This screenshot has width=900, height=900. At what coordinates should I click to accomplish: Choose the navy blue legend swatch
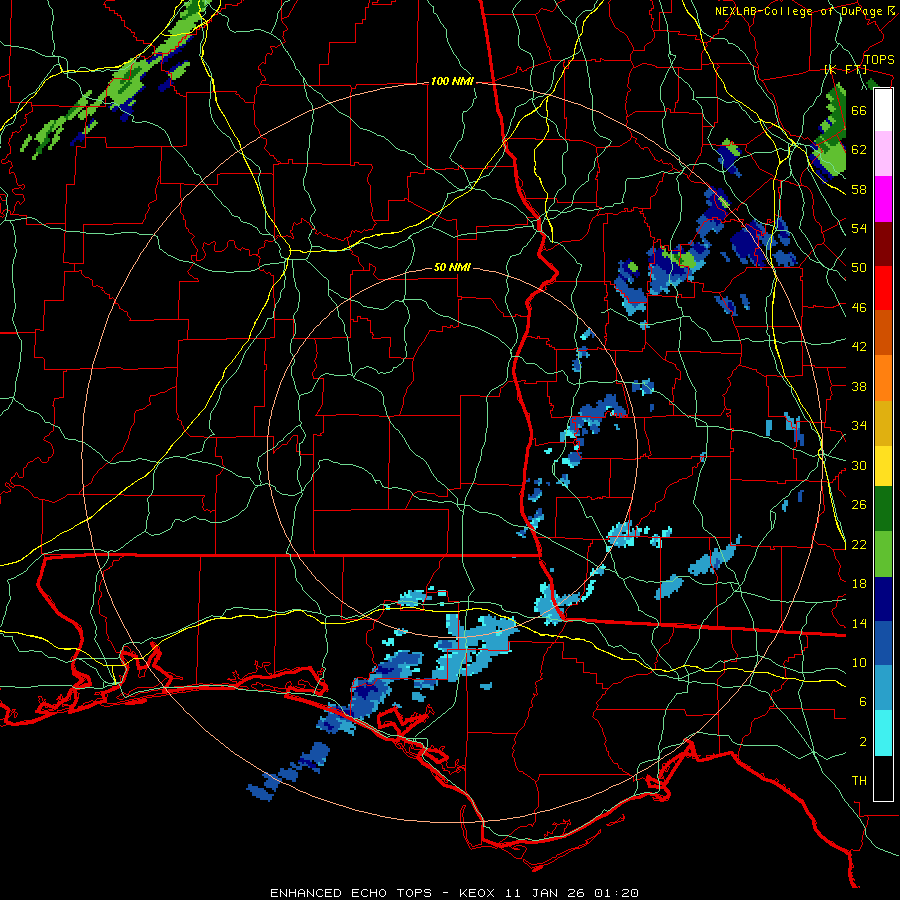coord(883,599)
